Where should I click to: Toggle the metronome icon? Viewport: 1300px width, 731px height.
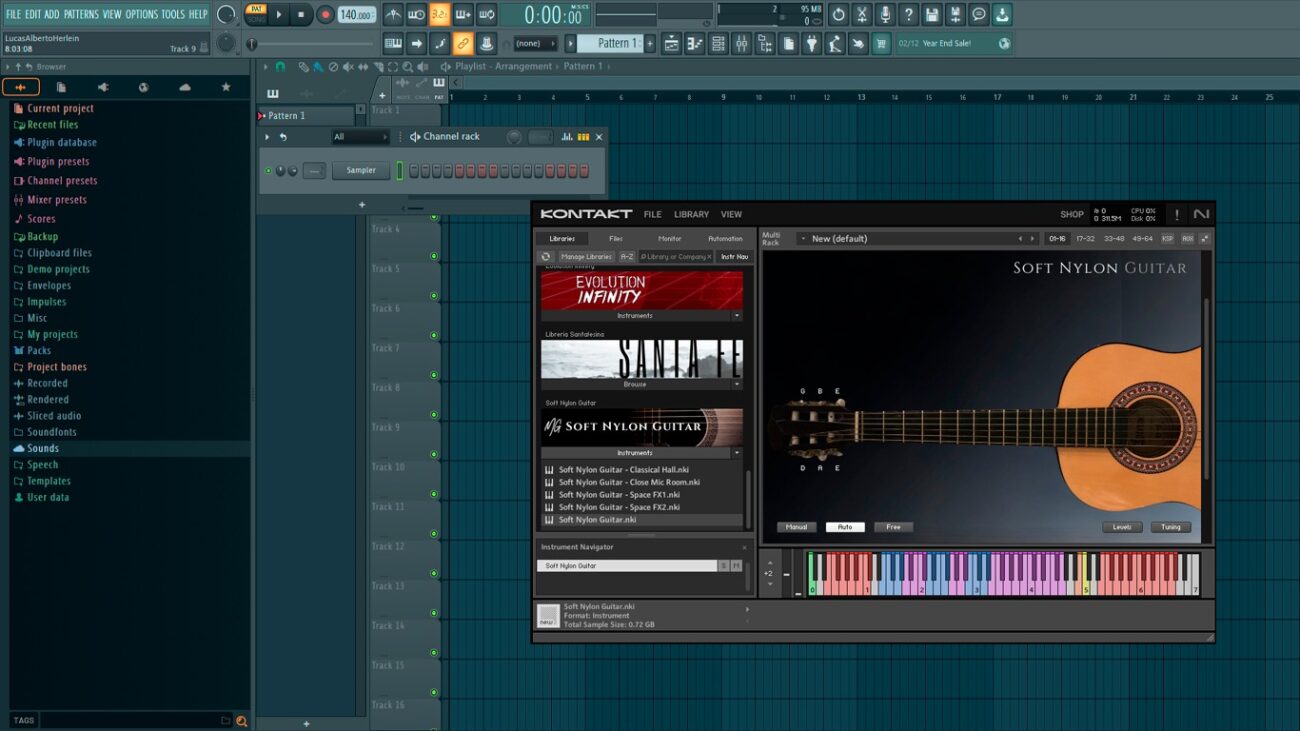pos(393,15)
